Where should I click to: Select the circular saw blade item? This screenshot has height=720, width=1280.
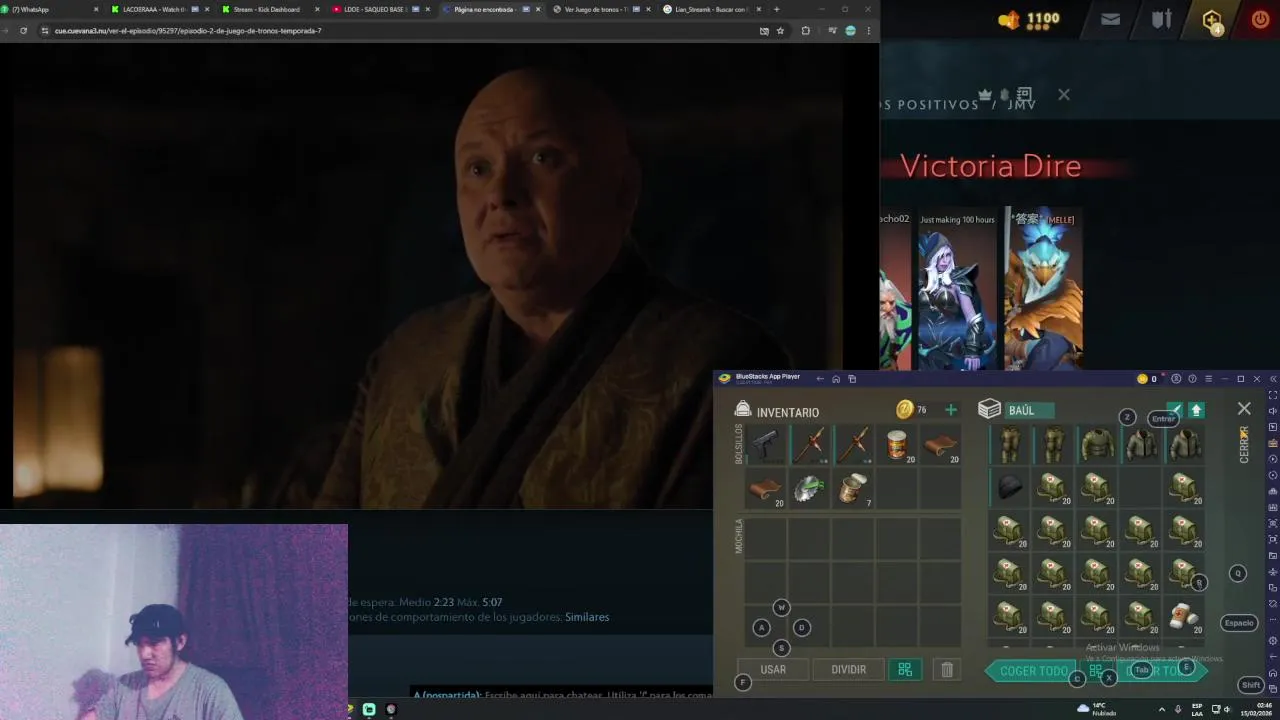coord(809,489)
